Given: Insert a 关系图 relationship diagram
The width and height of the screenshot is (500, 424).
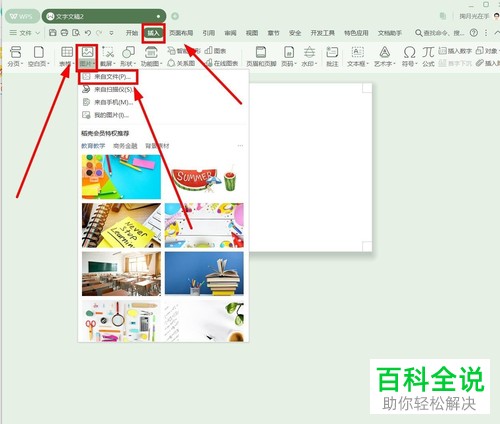Looking at the screenshot, I should tap(181, 63).
